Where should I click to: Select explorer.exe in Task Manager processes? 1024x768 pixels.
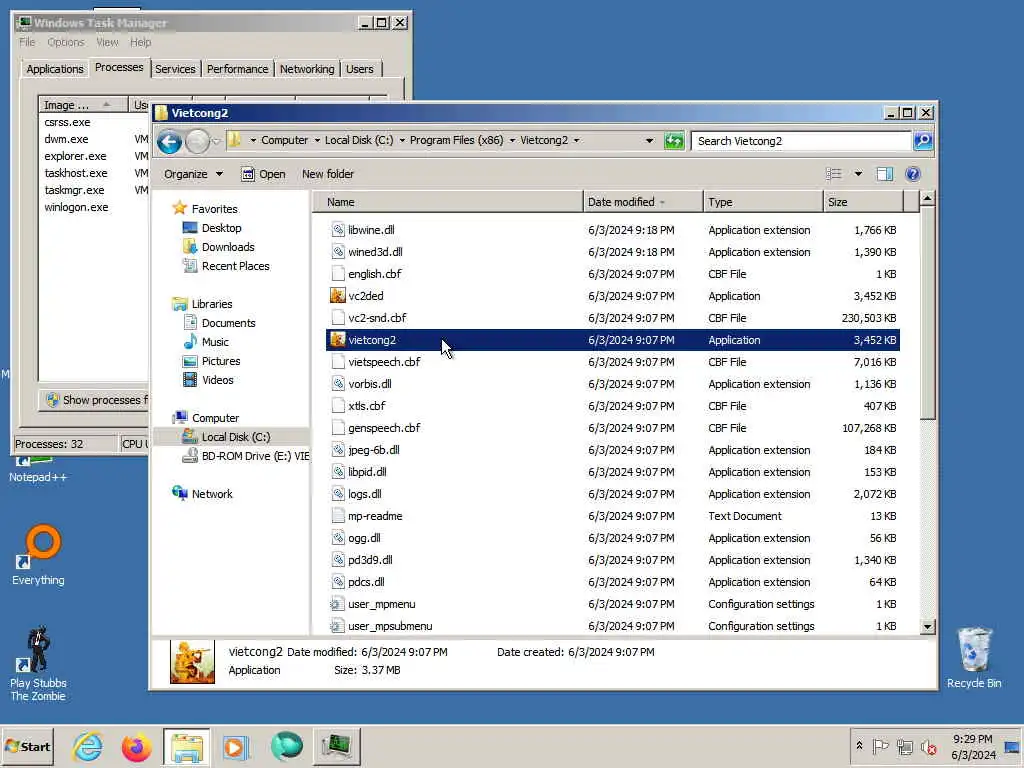point(75,156)
